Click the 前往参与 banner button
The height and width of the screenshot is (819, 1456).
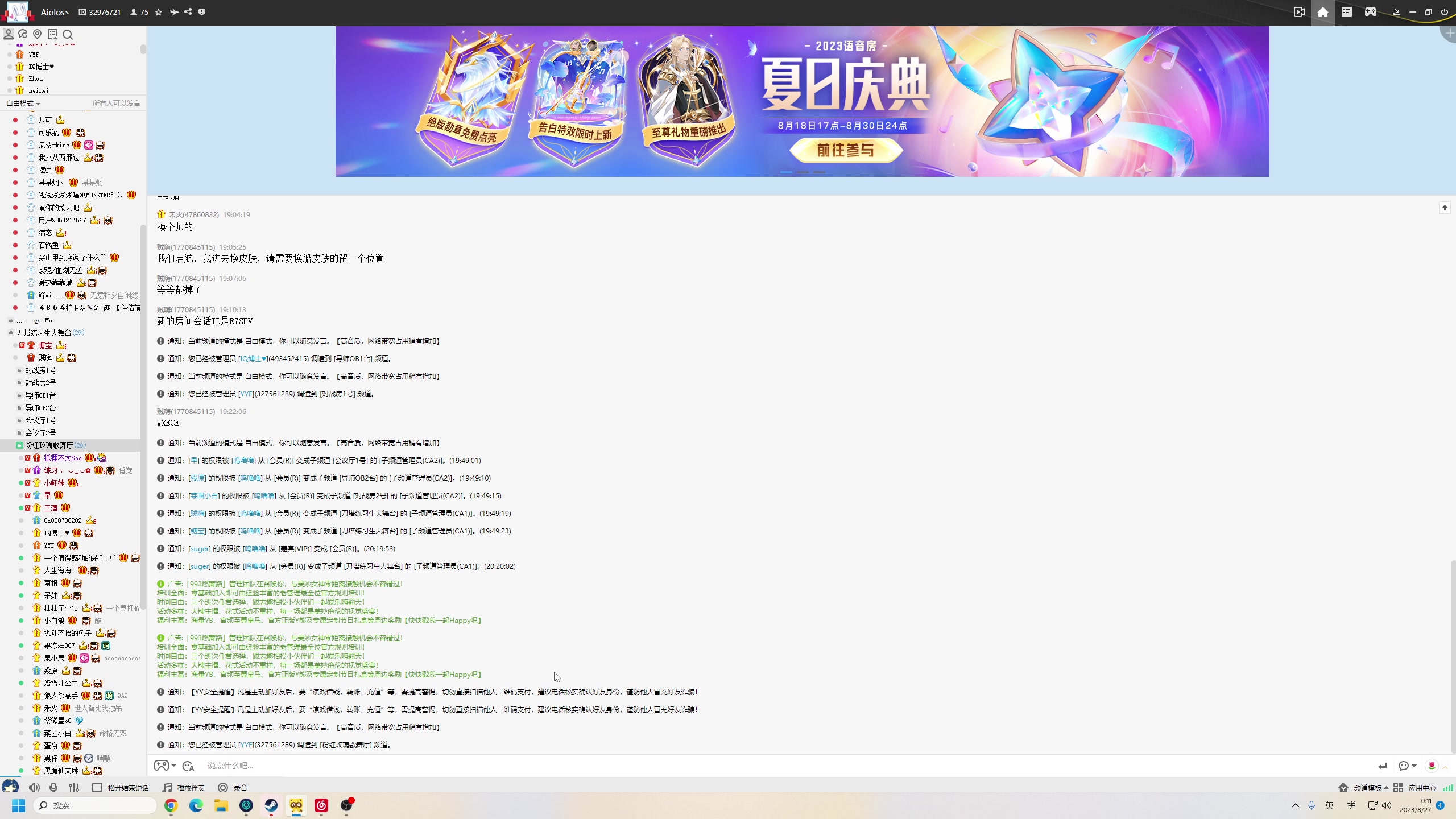[x=845, y=150]
